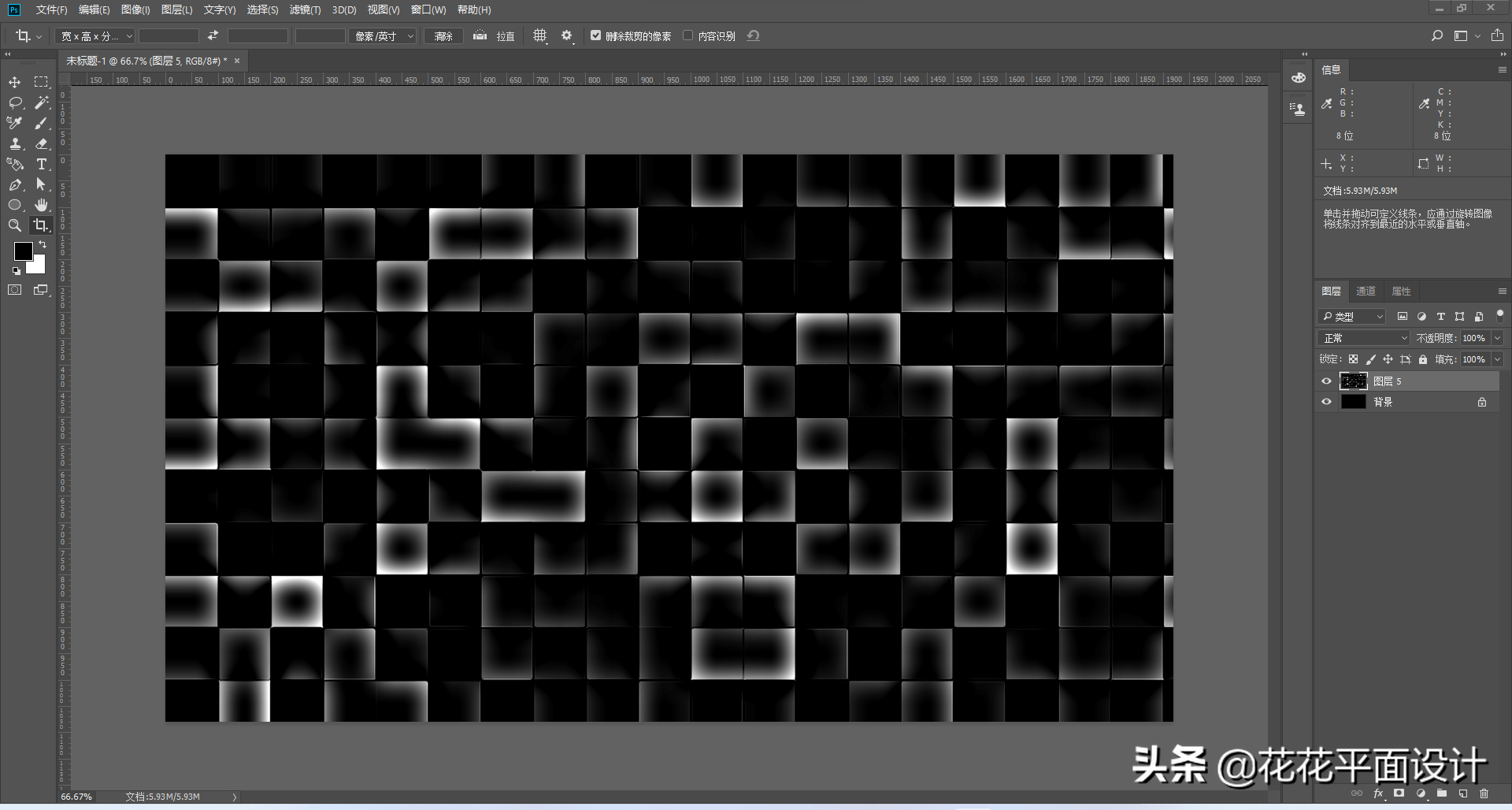Filter layers by pixel image type
The image size is (1512, 810).
tap(1403, 316)
